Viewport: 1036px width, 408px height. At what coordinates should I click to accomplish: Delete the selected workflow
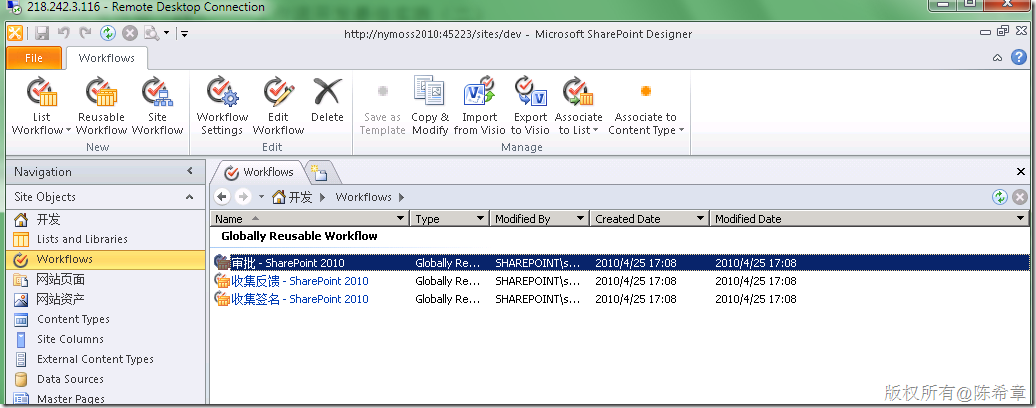(327, 99)
